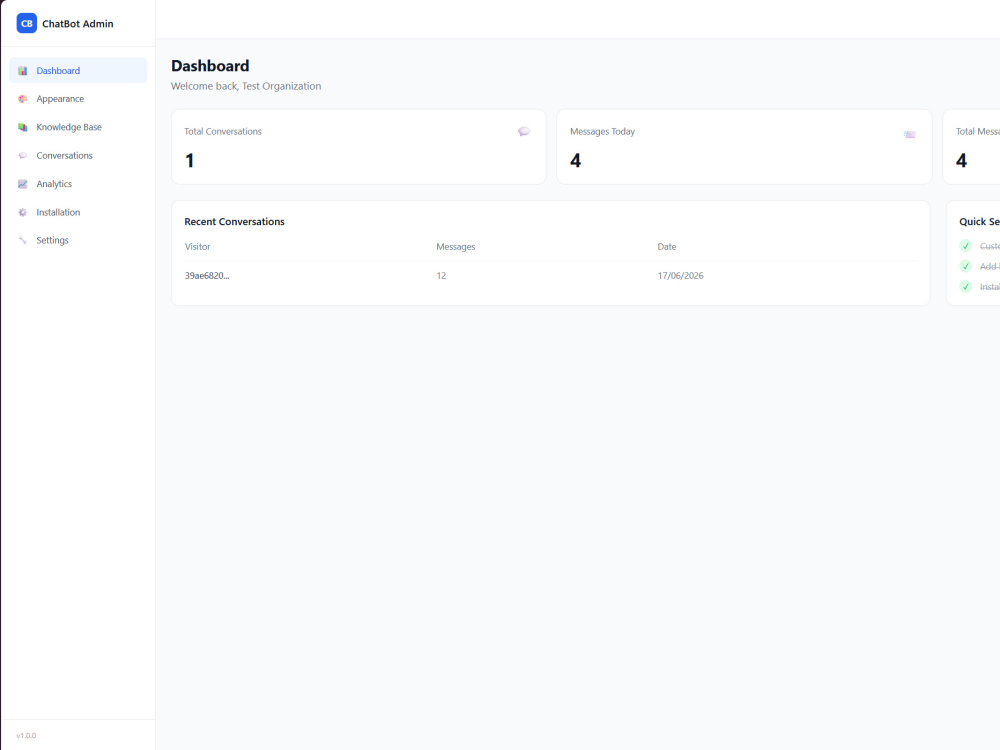Viewport: 1000px width, 750px height.
Task: Go to Knowledge Base page
Action: click(x=78, y=127)
